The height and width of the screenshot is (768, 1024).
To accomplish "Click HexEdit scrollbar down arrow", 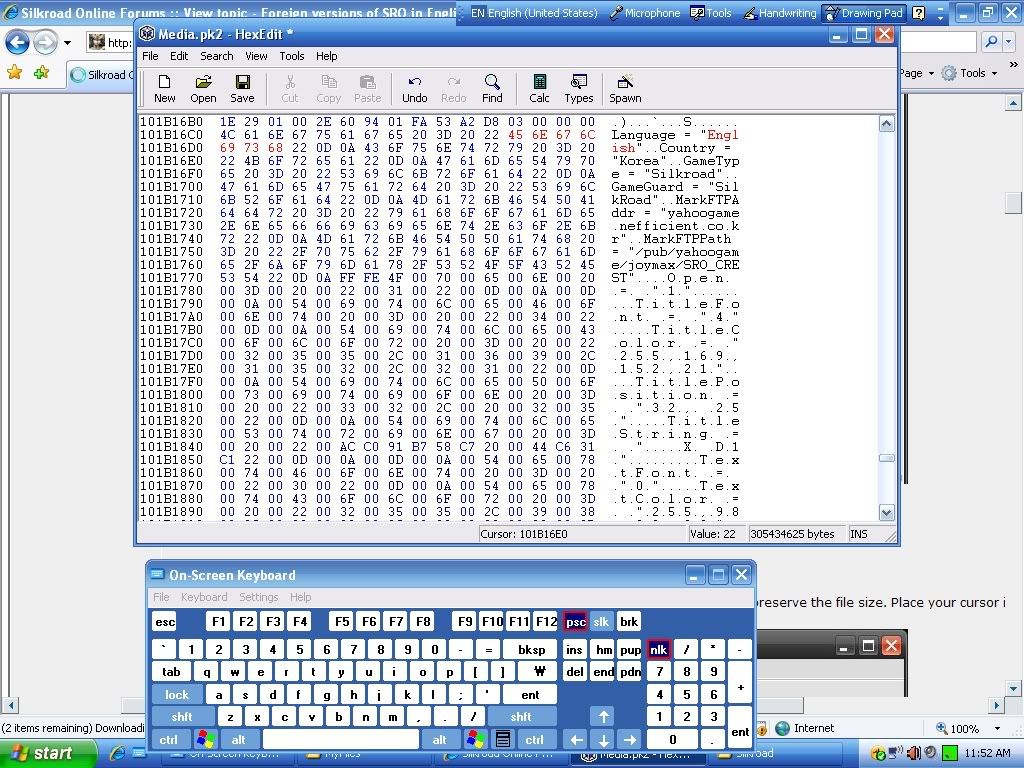I will coord(886,513).
